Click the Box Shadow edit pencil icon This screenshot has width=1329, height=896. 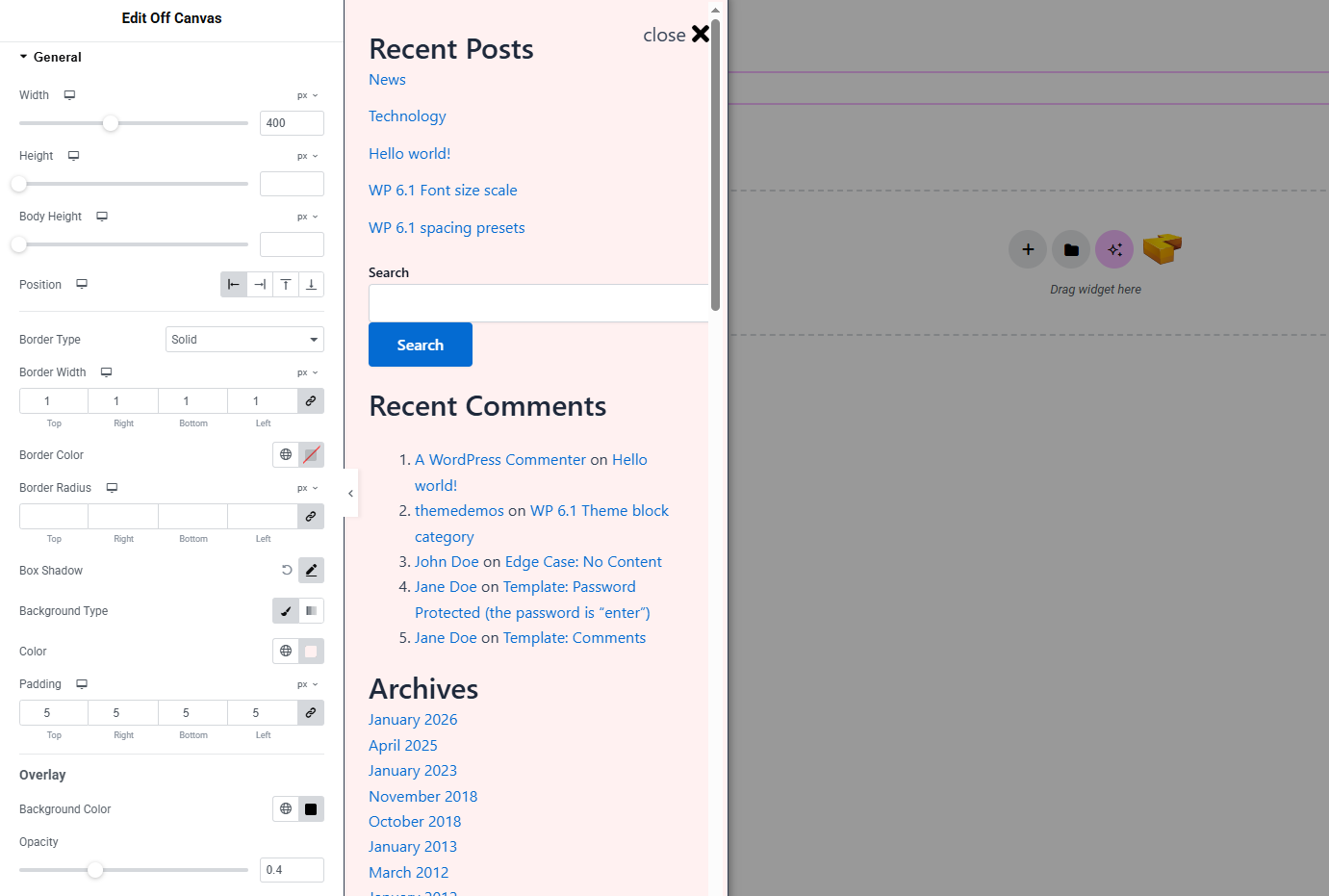coord(311,571)
